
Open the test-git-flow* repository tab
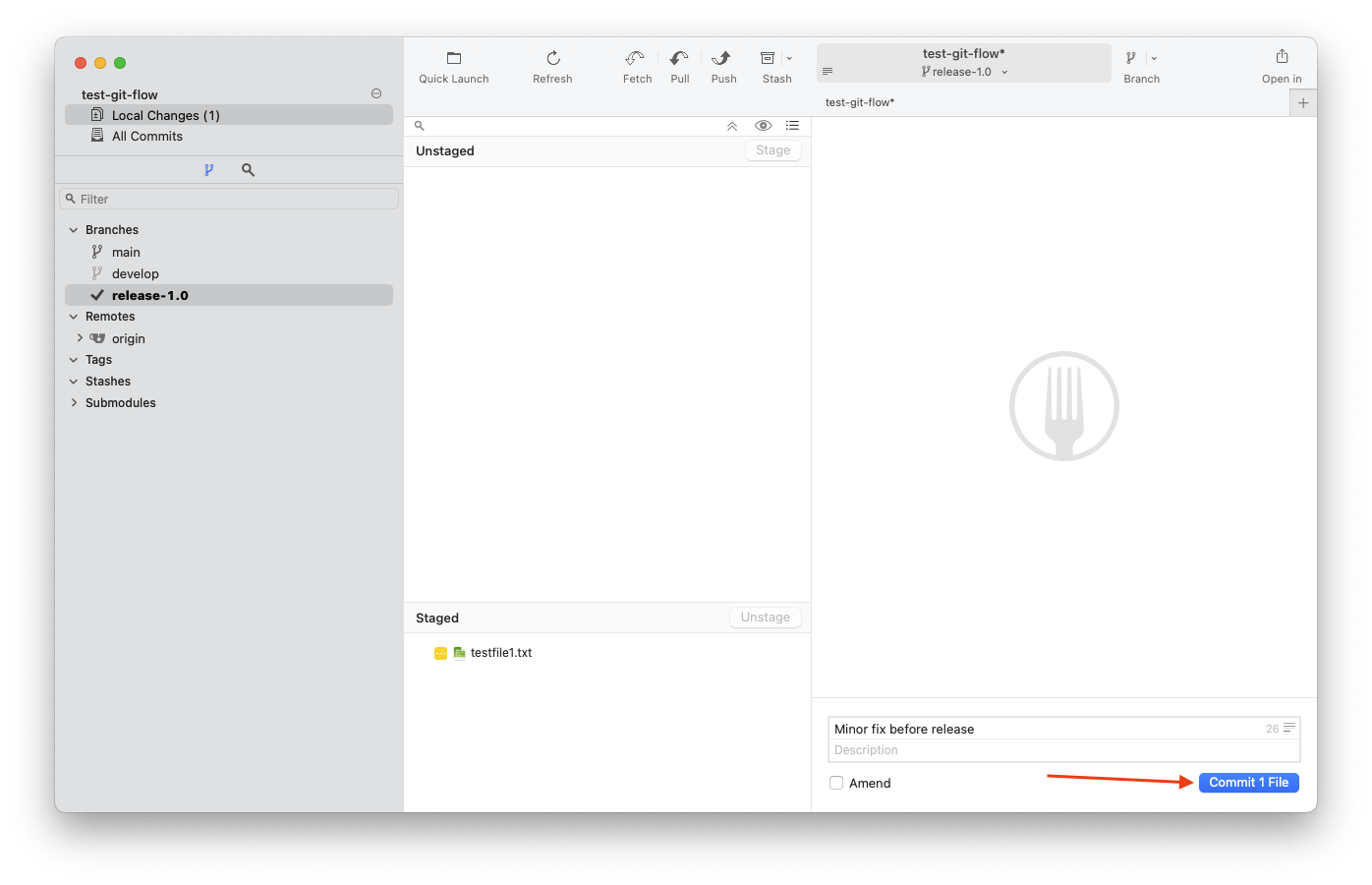tap(860, 102)
